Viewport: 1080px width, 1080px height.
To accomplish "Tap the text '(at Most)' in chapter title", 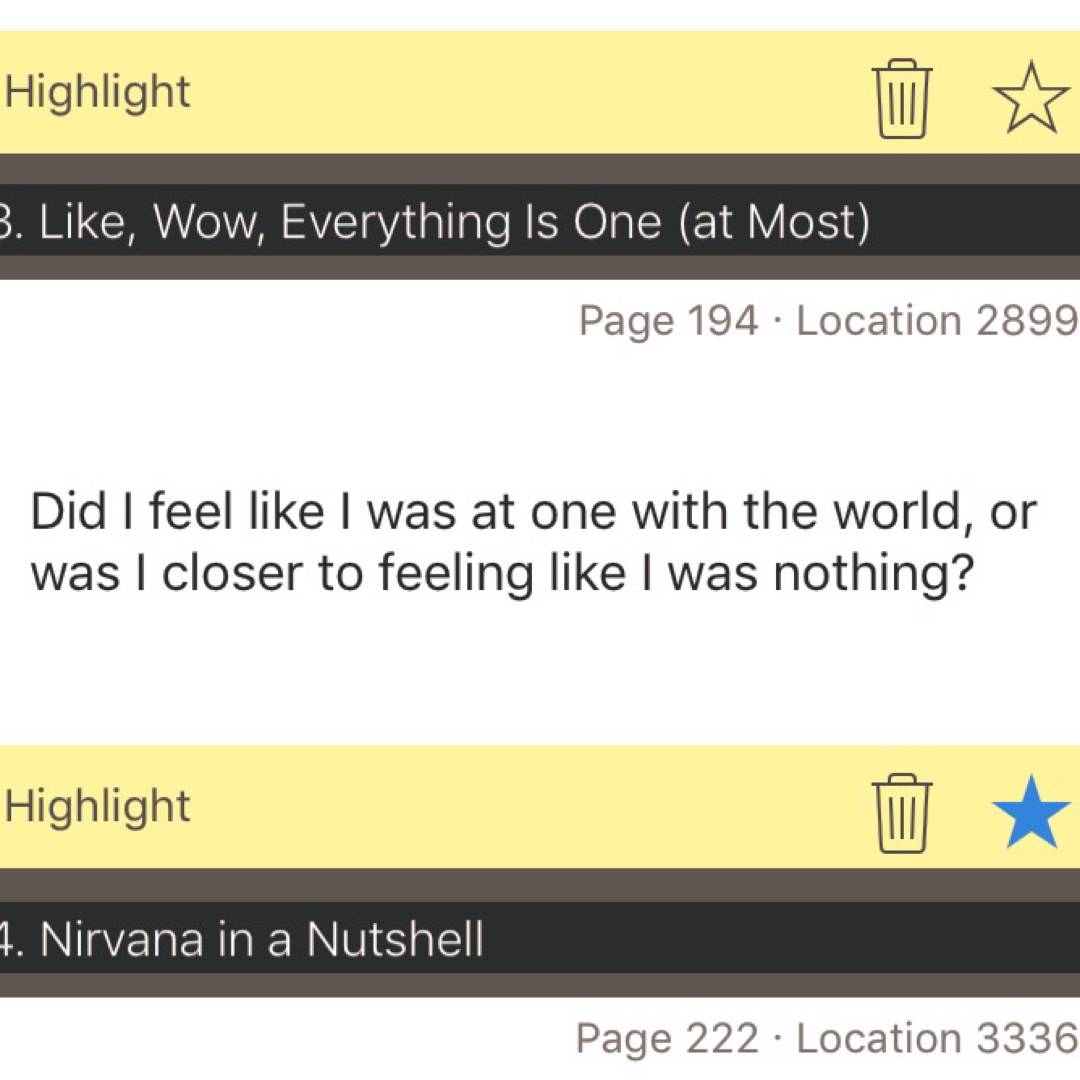I will coord(774,222).
